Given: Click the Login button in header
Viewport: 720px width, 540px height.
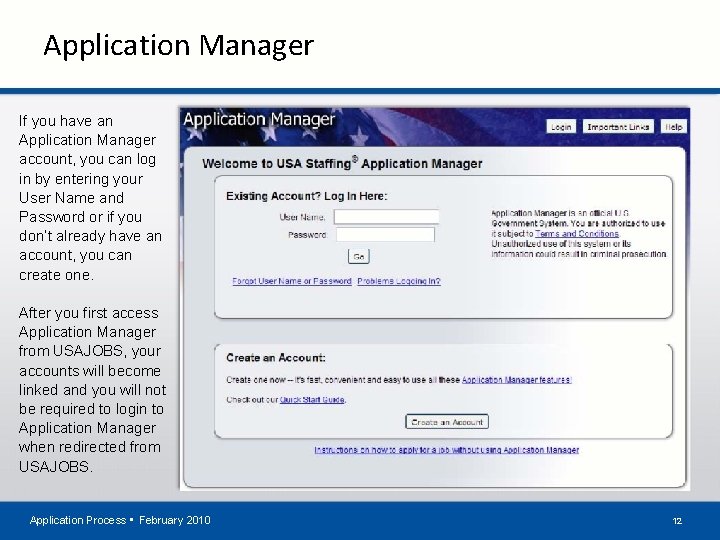Looking at the screenshot, I should coord(561,127).
